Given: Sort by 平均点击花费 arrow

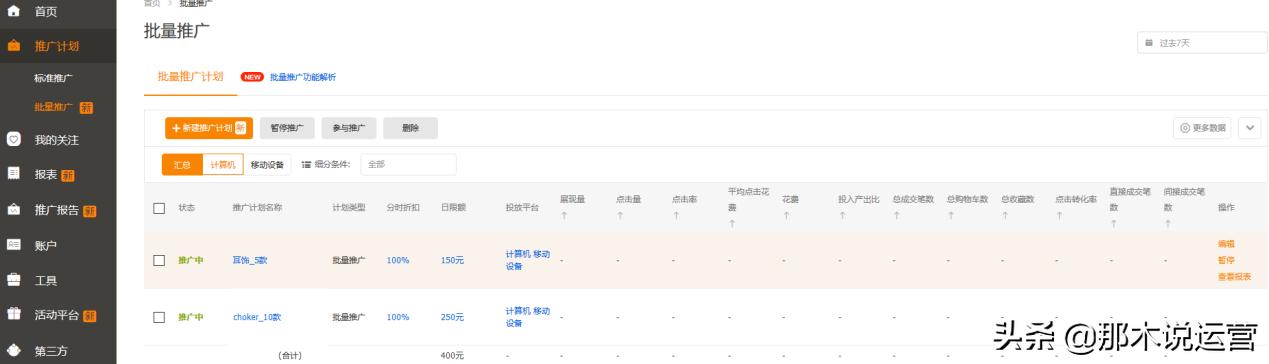Looking at the screenshot, I should tap(732, 224).
